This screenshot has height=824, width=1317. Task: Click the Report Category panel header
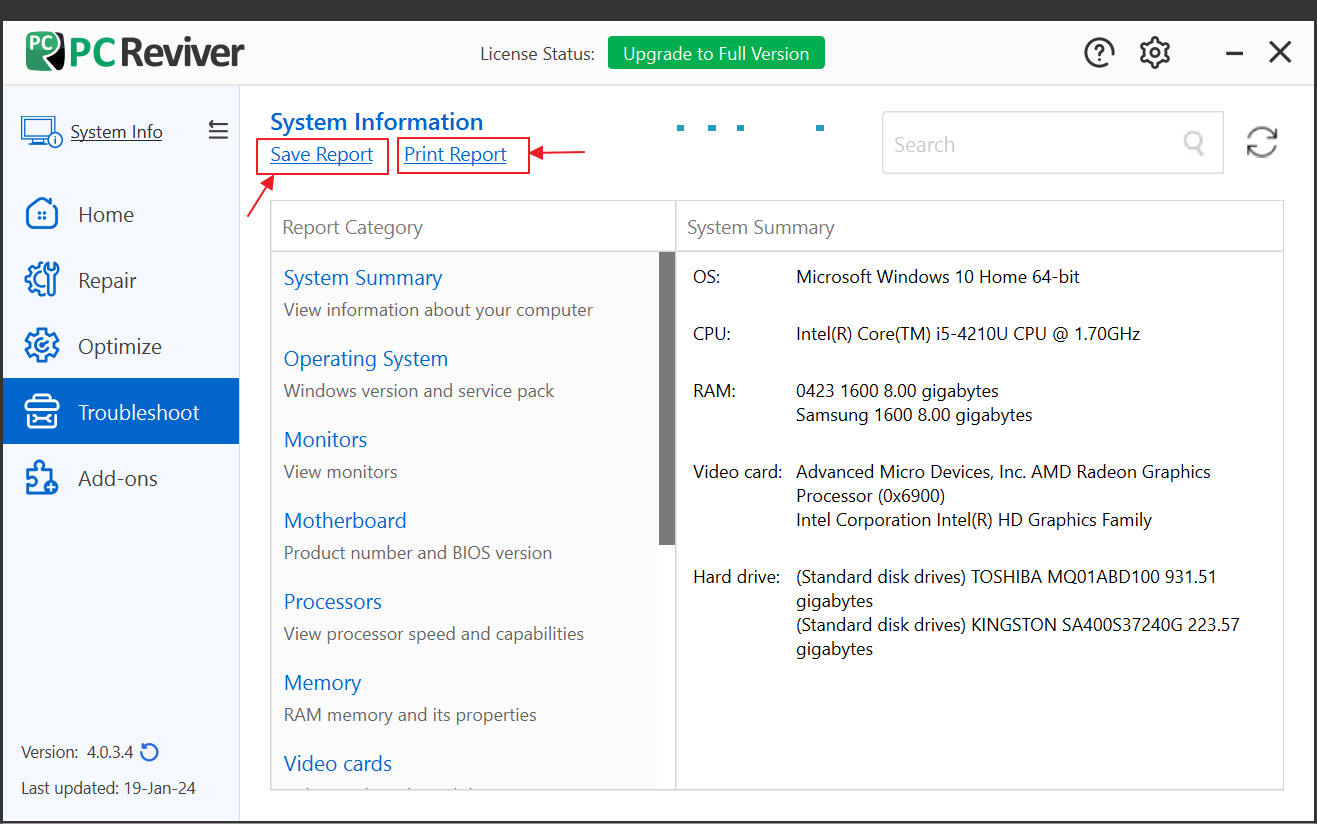click(352, 228)
